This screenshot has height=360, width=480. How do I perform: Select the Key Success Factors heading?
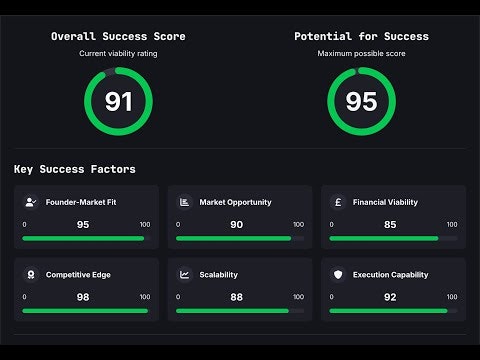[75, 169]
